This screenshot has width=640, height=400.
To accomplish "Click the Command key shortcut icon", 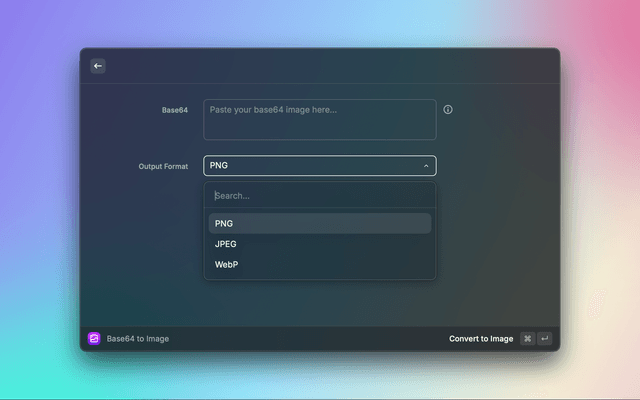I will click(527, 339).
